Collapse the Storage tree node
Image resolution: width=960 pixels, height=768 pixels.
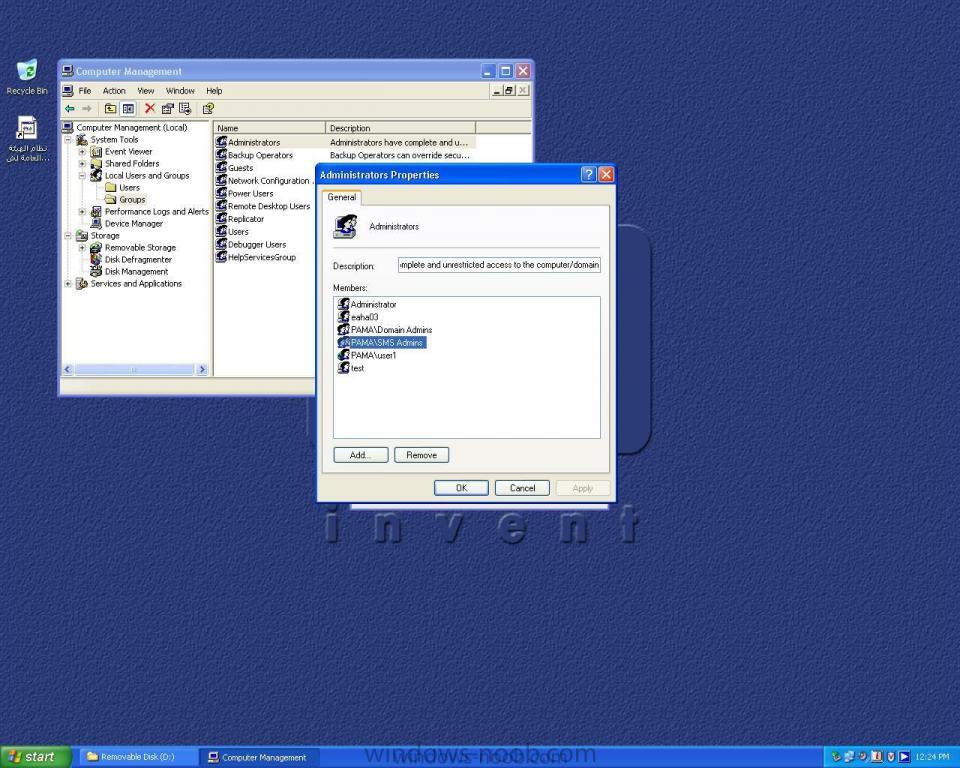[69, 236]
